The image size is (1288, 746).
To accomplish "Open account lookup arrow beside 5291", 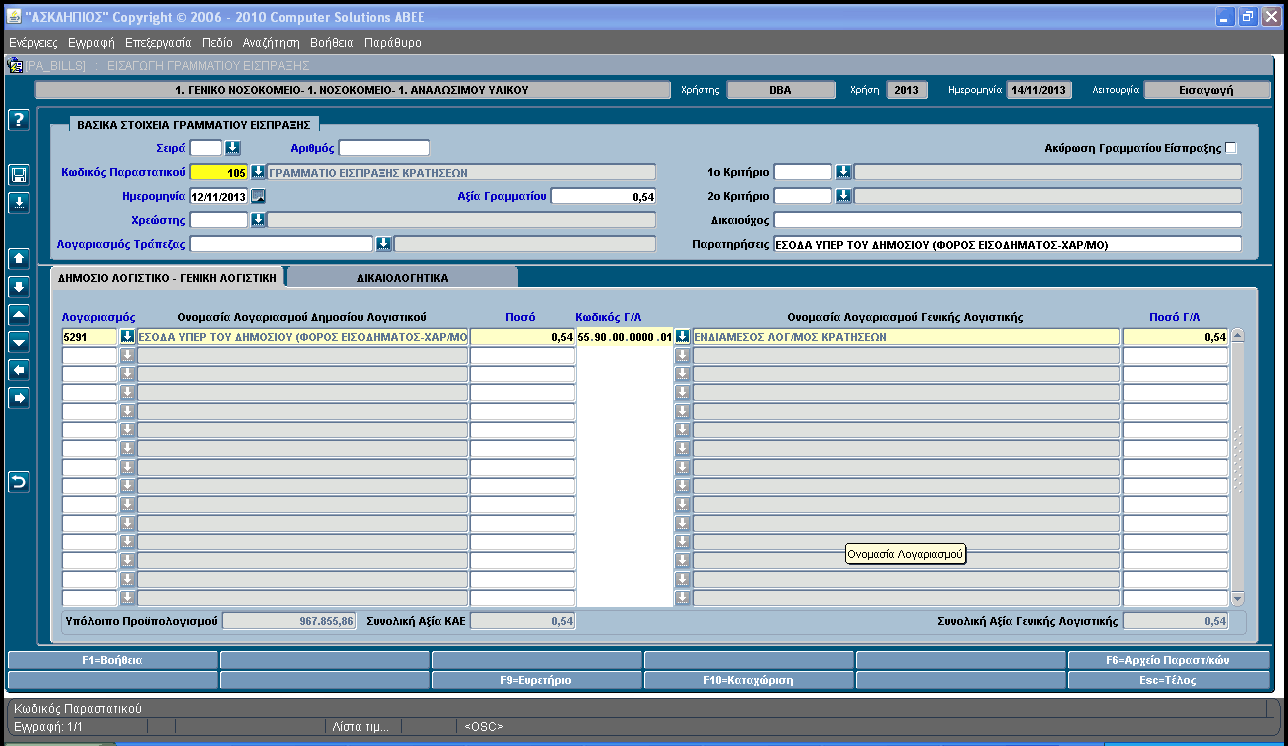I will pyautogui.click(x=127, y=337).
